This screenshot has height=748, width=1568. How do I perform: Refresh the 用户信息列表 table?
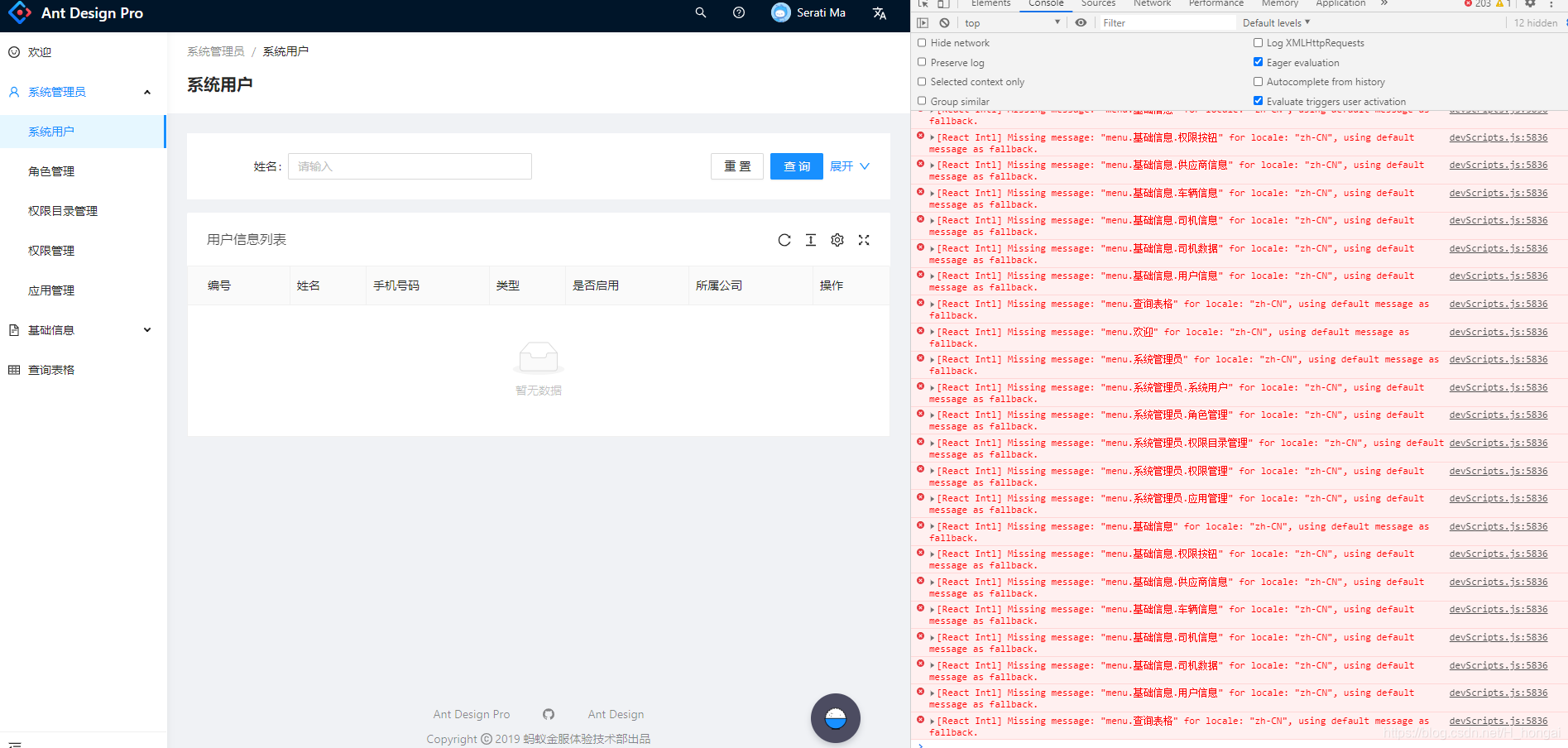(784, 239)
